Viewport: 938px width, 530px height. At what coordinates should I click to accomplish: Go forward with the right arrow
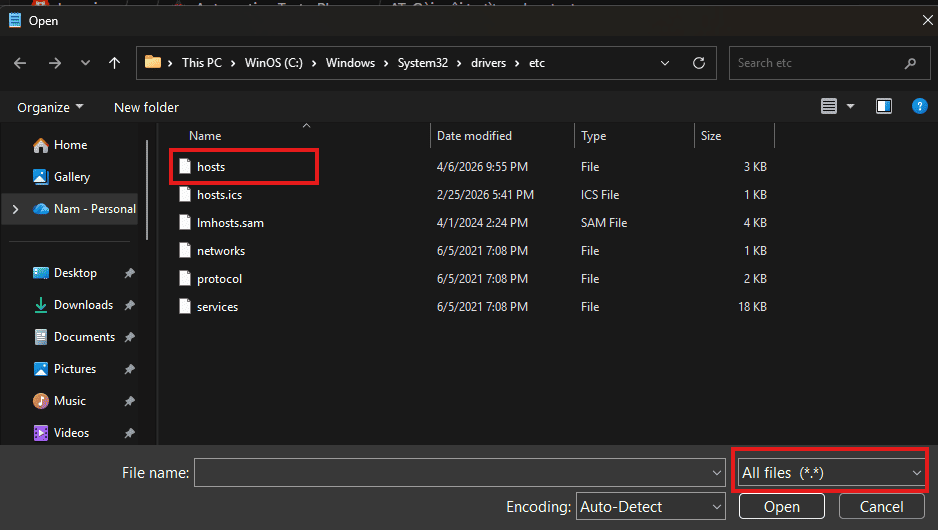point(54,63)
